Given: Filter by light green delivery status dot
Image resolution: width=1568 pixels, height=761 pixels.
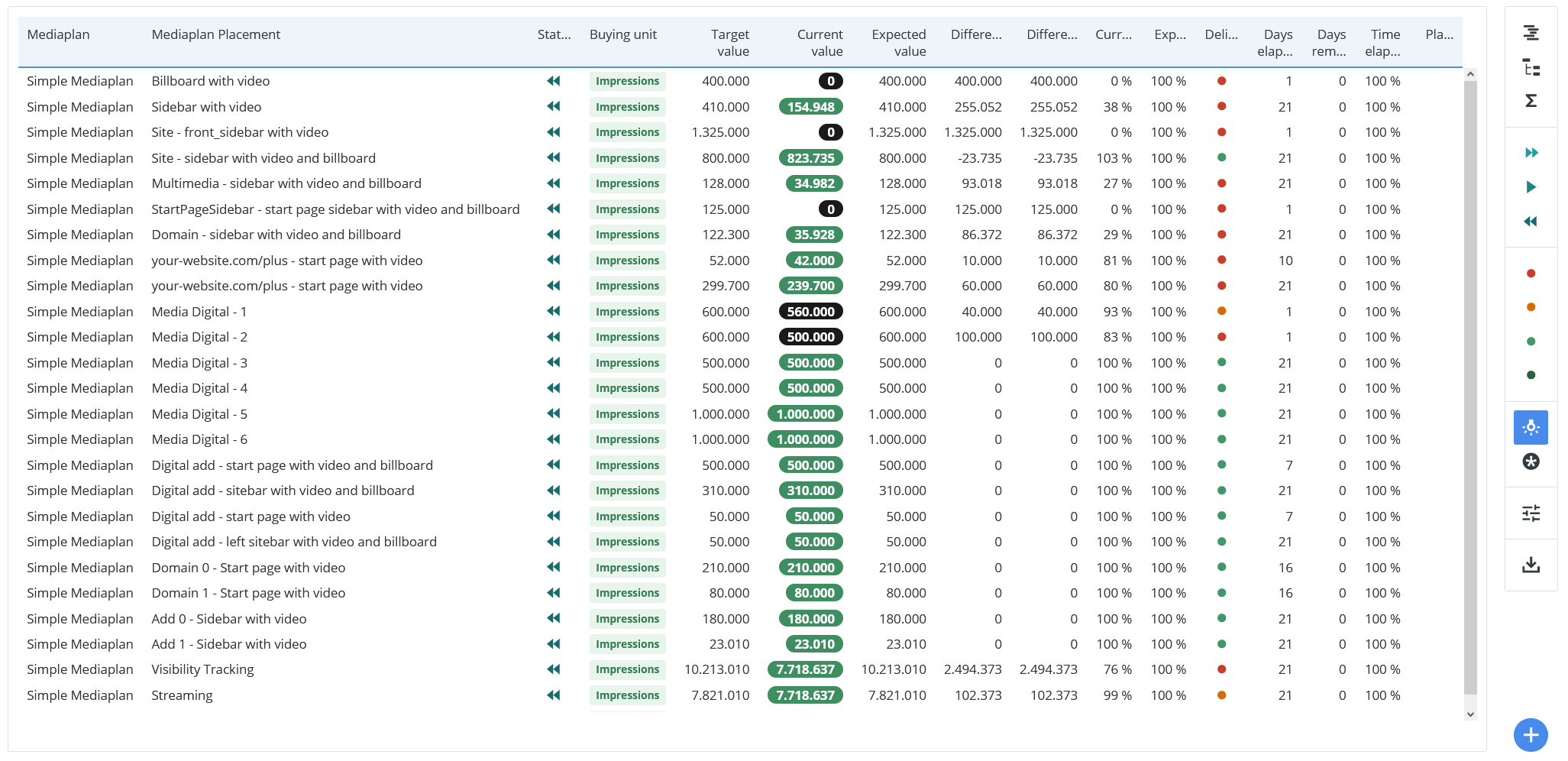Looking at the screenshot, I should 1531,342.
